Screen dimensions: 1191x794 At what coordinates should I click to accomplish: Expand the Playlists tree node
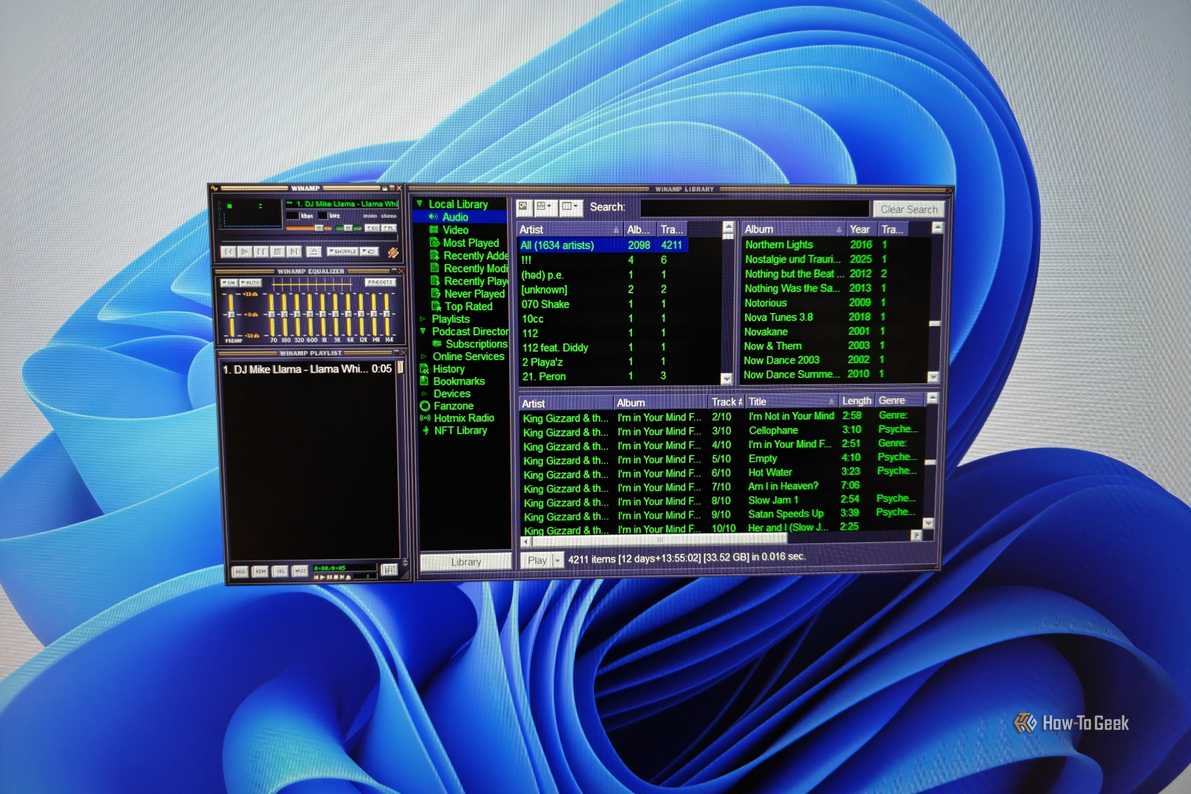click(423, 319)
